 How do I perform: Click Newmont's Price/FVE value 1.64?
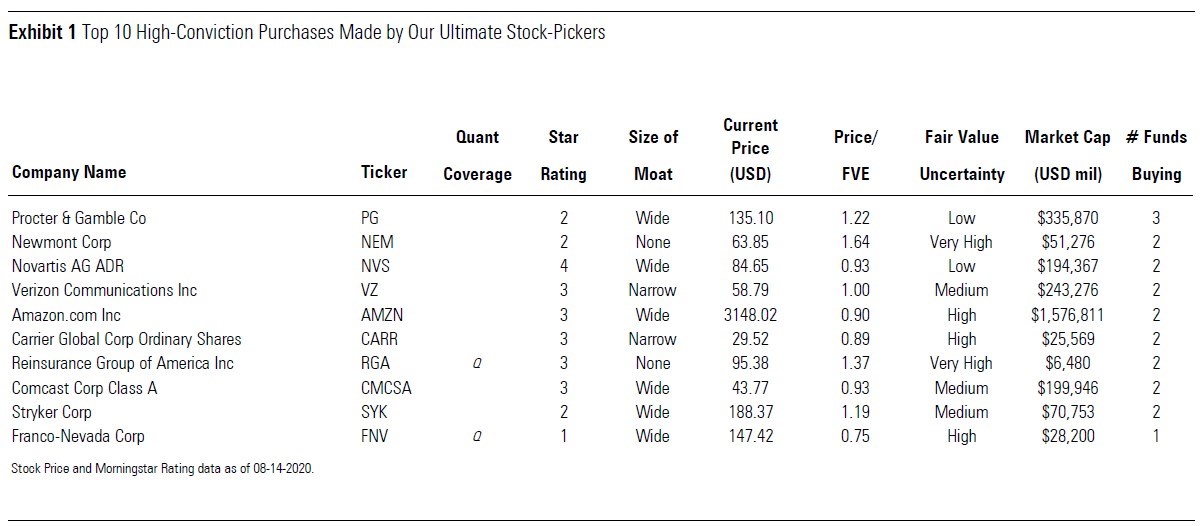click(855, 242)
